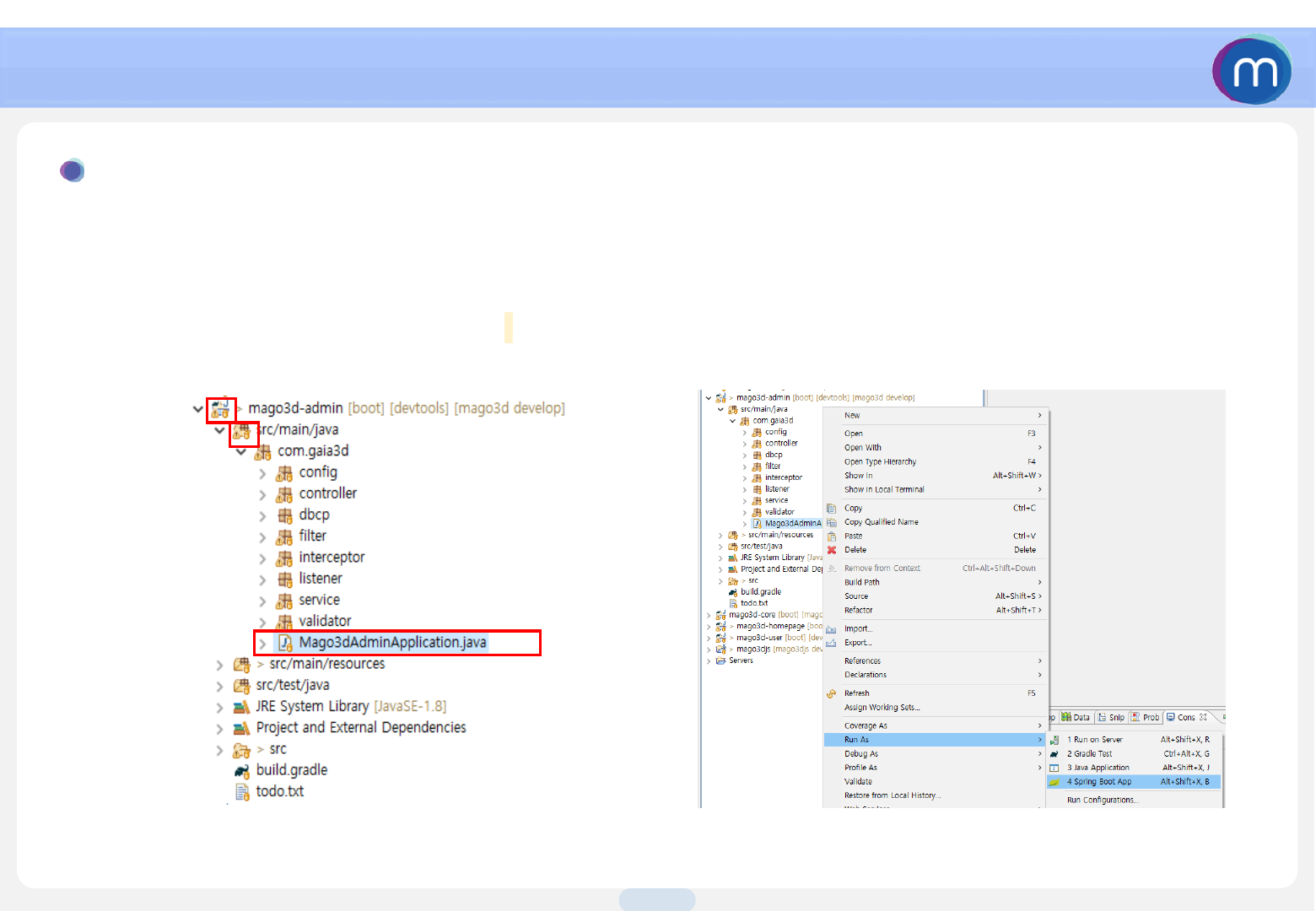Expand the listener package in the large tree
This screenshot has width=1316, height=911.
pyautogui.click(x=262, y=579)
